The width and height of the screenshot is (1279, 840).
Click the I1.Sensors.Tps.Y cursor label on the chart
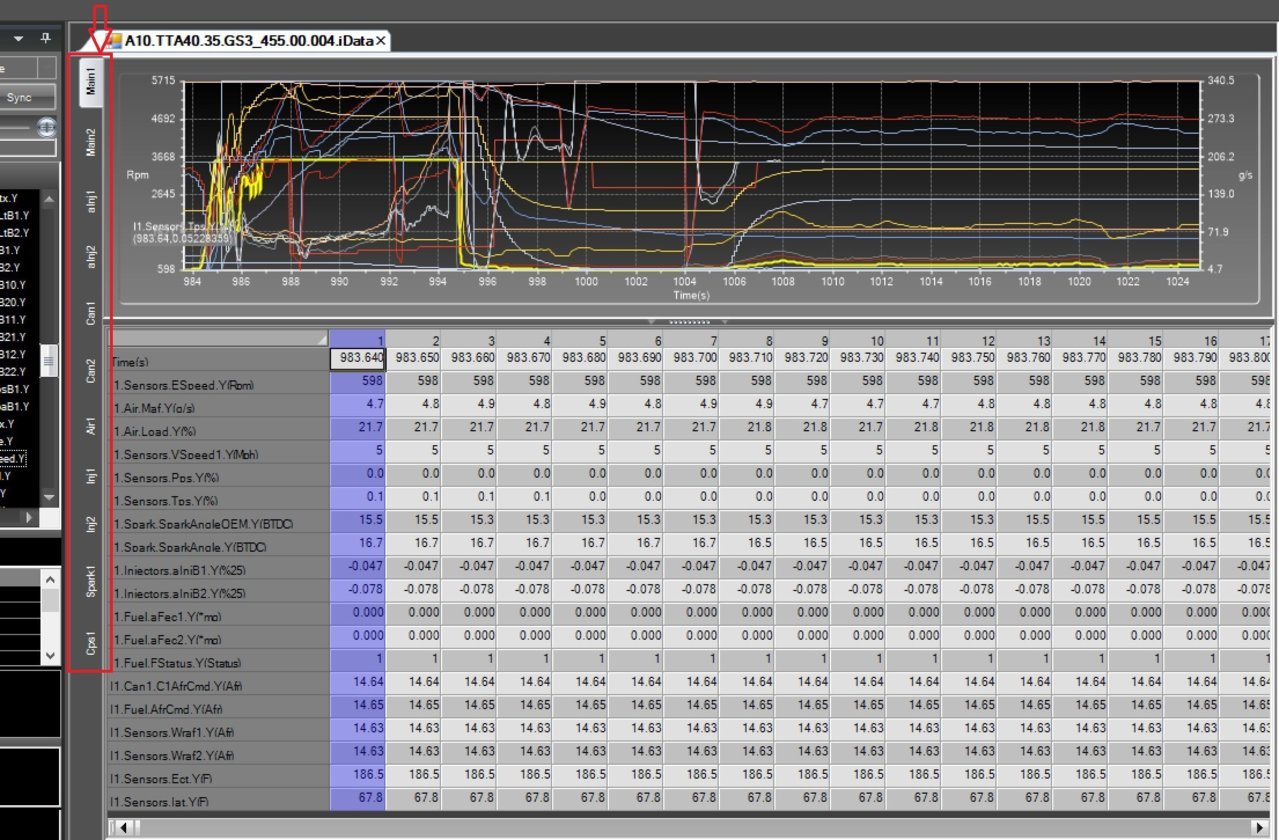(182, 232)
